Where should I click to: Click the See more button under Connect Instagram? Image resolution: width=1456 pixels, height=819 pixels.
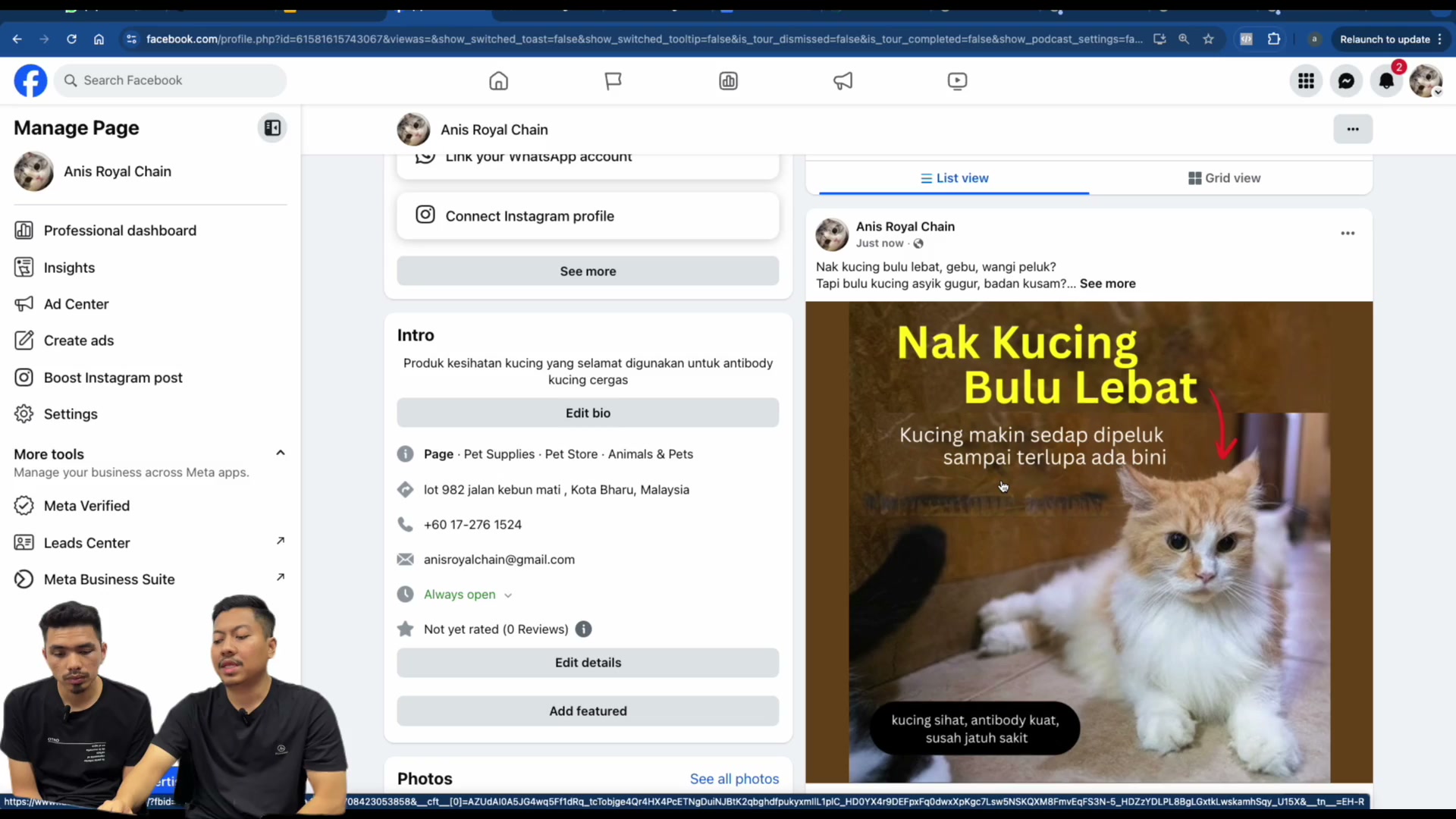pos(588,271)
